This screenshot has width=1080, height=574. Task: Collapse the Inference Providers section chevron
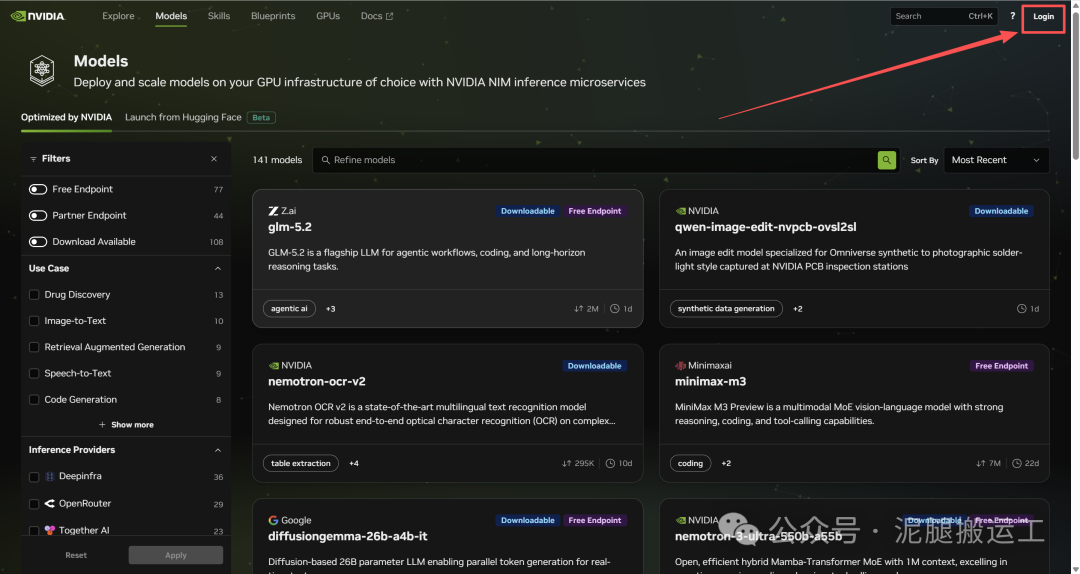(x=218, y=450)
